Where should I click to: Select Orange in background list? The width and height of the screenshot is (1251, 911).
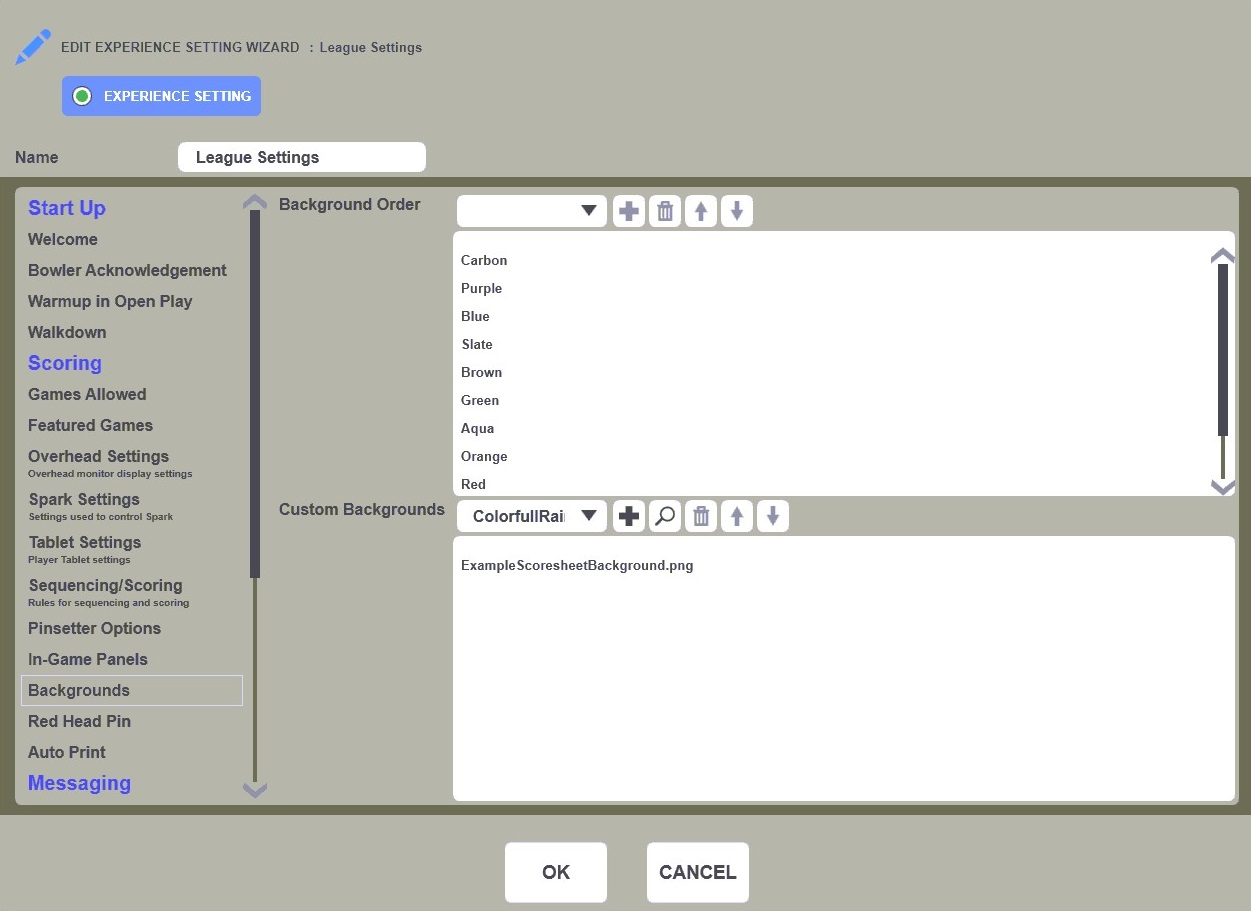click(x=484, y=456)
